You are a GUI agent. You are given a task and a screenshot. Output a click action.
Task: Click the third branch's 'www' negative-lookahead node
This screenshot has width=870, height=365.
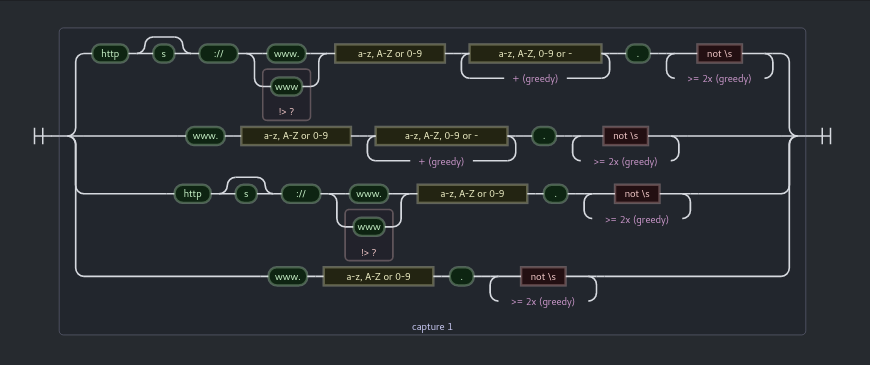(x=369, y=227)
